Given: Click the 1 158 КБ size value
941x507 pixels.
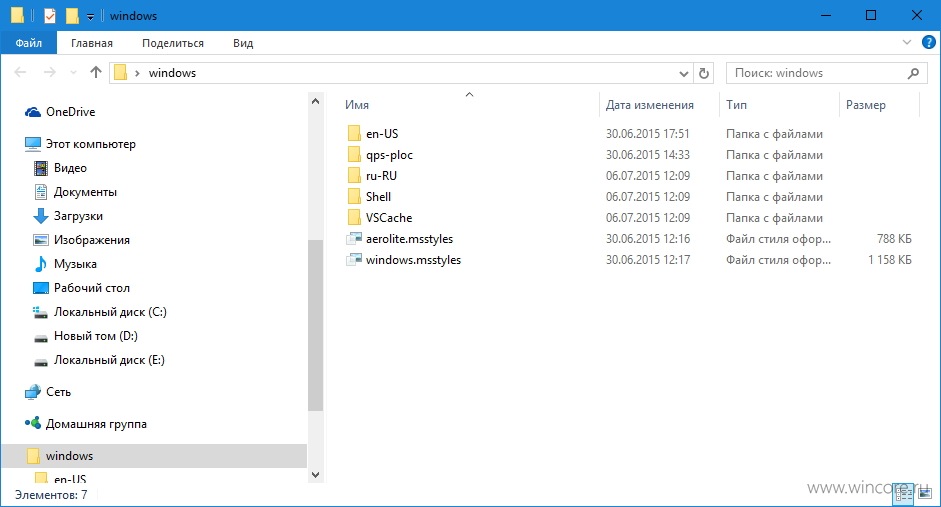Looking at the screenshot, I should pos(889,260).
